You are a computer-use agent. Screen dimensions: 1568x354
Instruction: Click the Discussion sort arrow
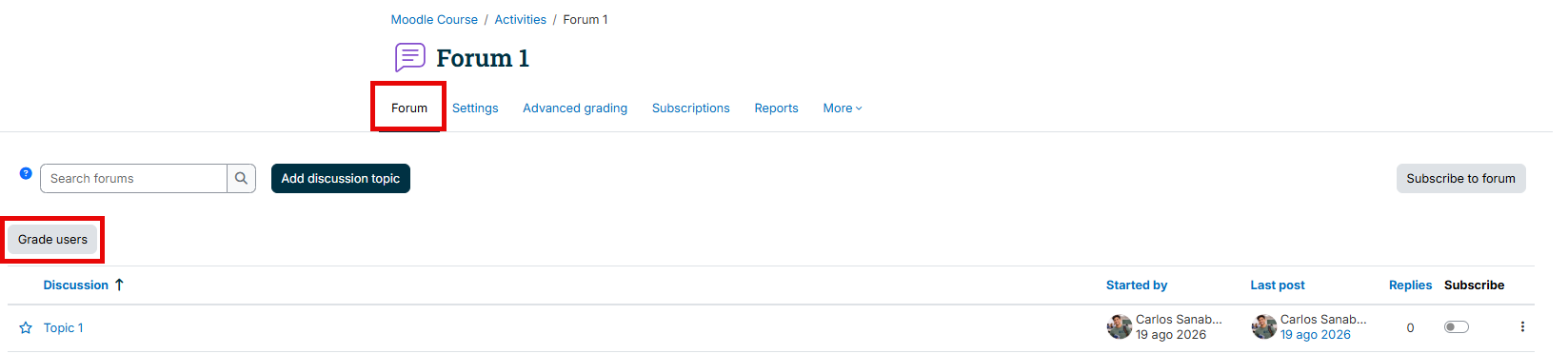tap(119, 285)
